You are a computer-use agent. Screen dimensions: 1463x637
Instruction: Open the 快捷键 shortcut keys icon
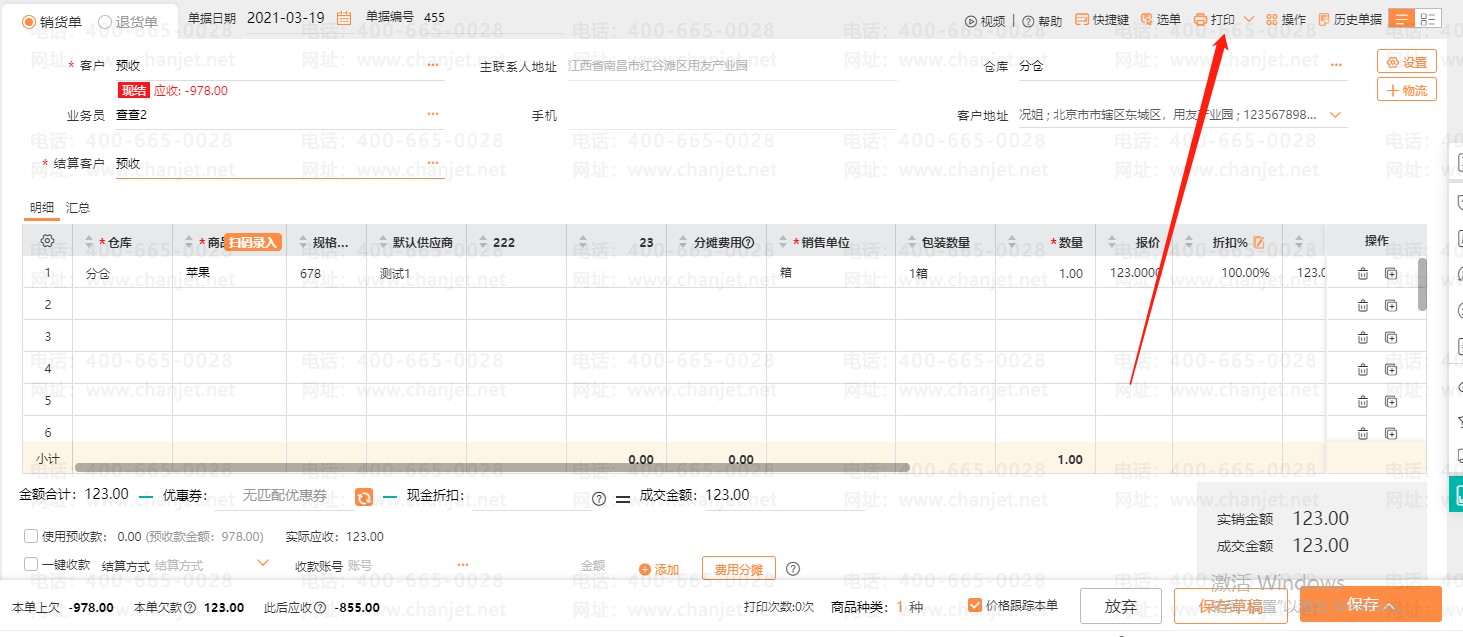click(1082, 20)
